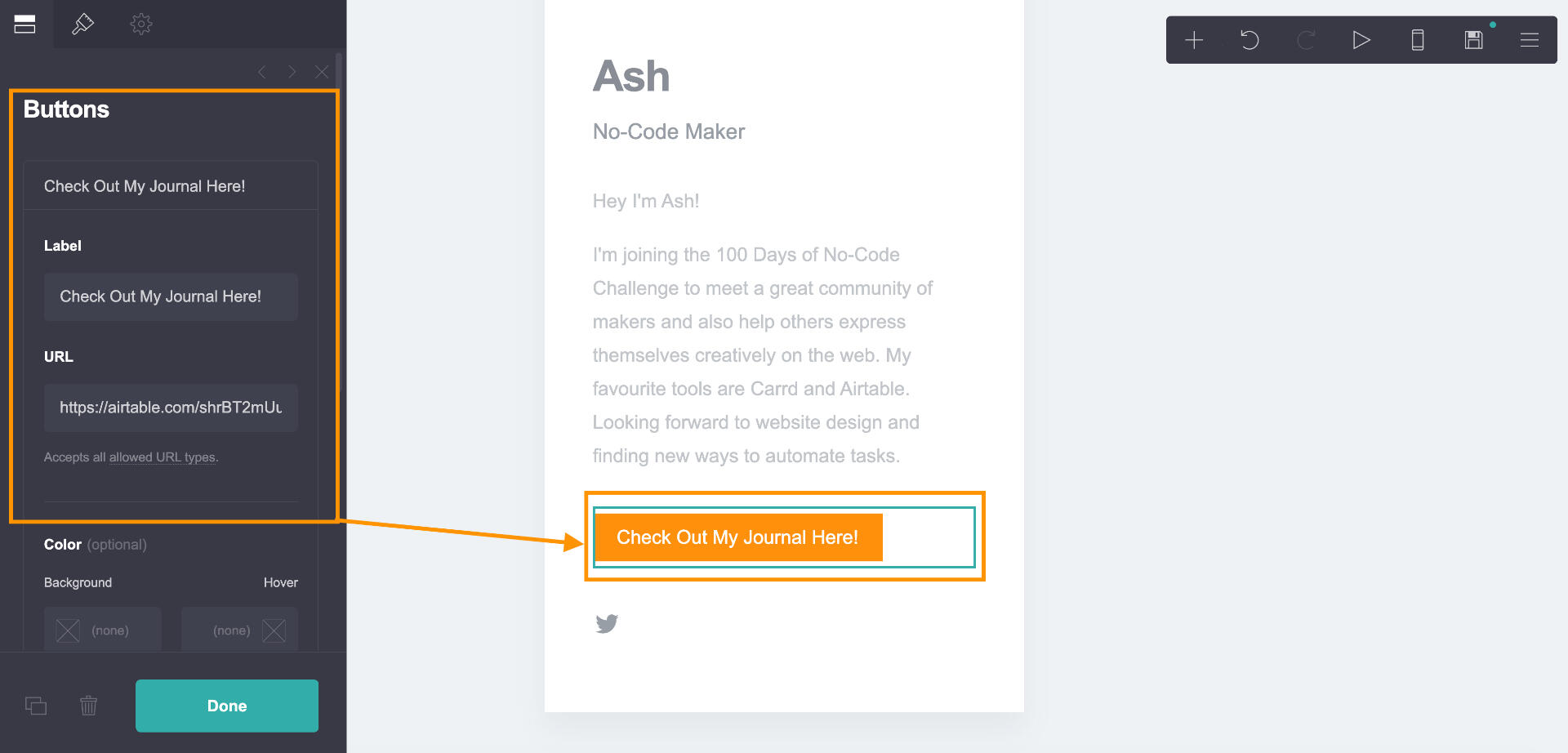Click the Twitter bird icon on page
The height and width of the screenshot is (753, 1568).
point(607,624)
